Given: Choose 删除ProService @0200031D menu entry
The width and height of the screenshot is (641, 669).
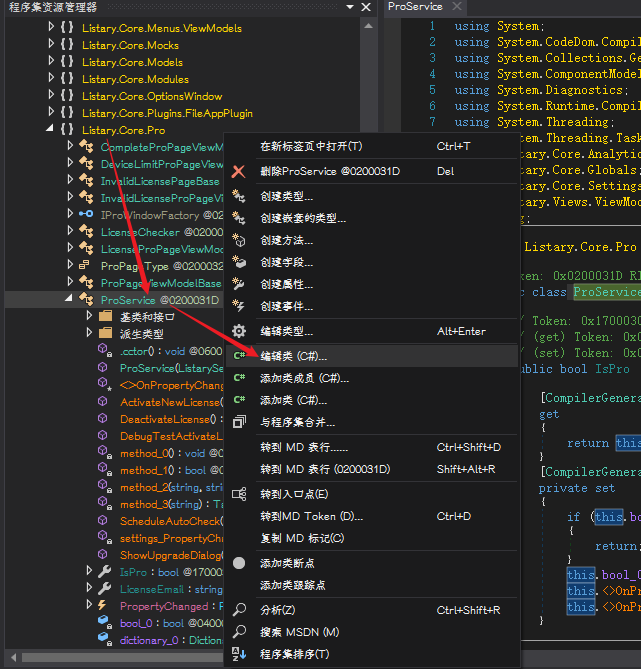Looking at the screenshot, I should [x=371, y=172].
